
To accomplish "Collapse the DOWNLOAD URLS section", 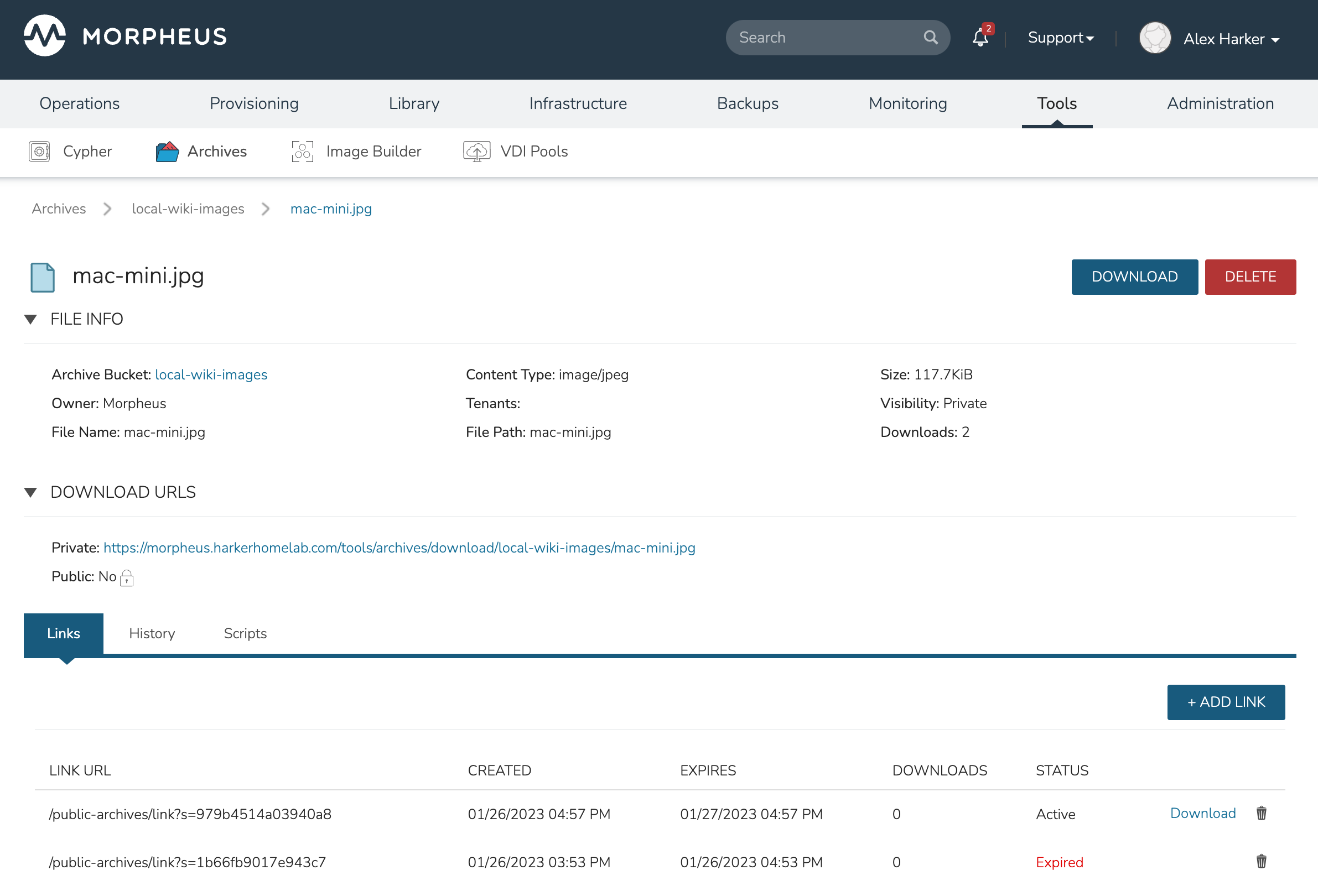I will pyautogui.click(x=30, y=492).
